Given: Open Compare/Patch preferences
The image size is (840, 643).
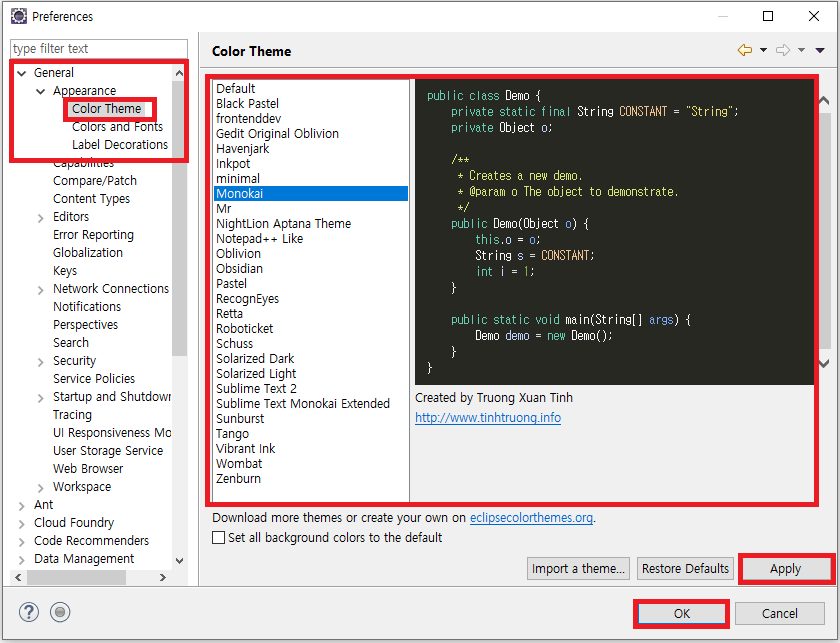Looking at the screenshot, I should 95,181.
